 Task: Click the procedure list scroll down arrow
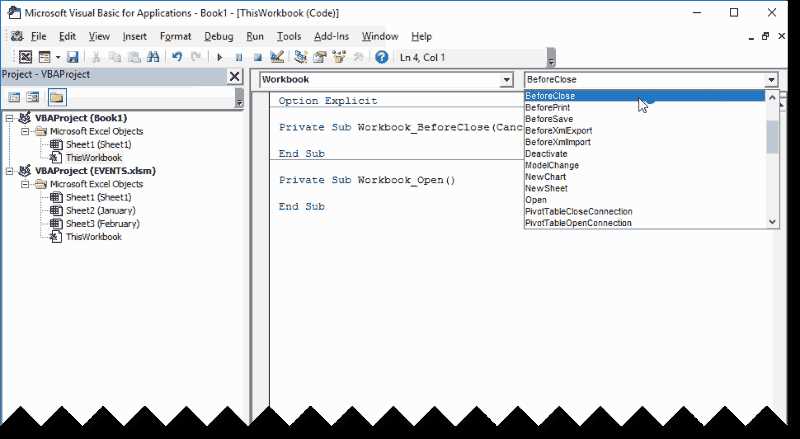coord(772,222)
